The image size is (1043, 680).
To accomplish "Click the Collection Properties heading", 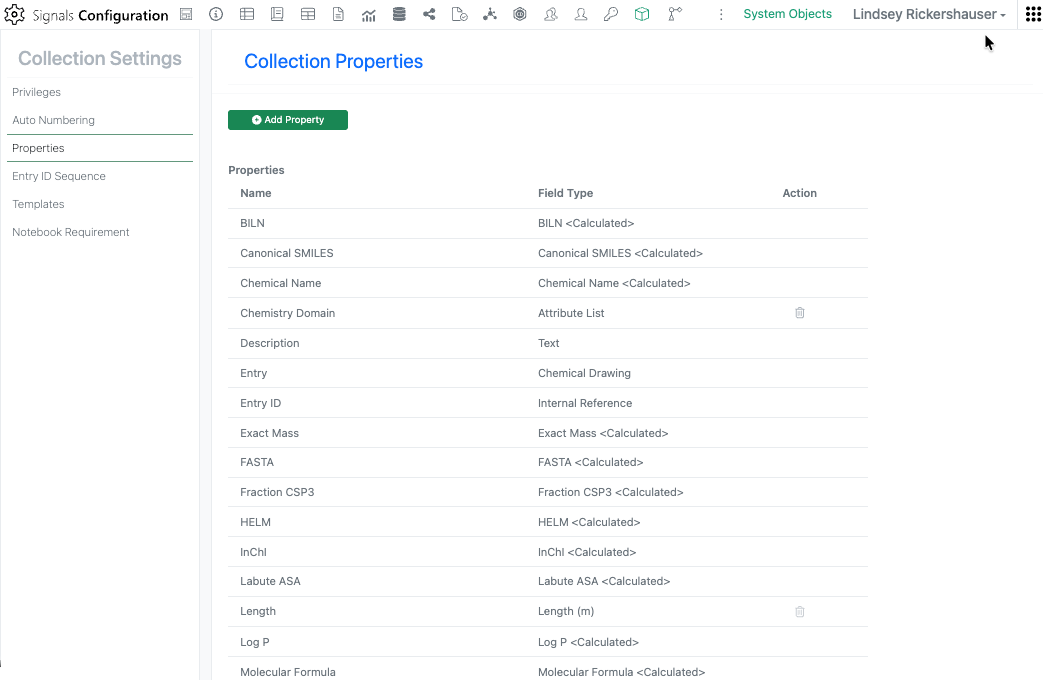I will tap(333, 61).
